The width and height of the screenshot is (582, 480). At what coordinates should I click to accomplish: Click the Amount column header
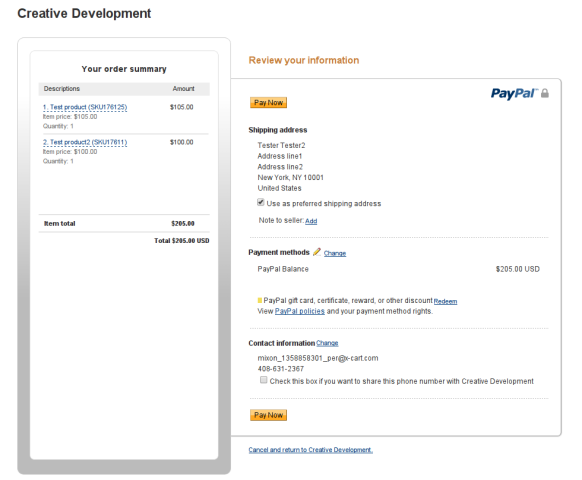(183, 89)
